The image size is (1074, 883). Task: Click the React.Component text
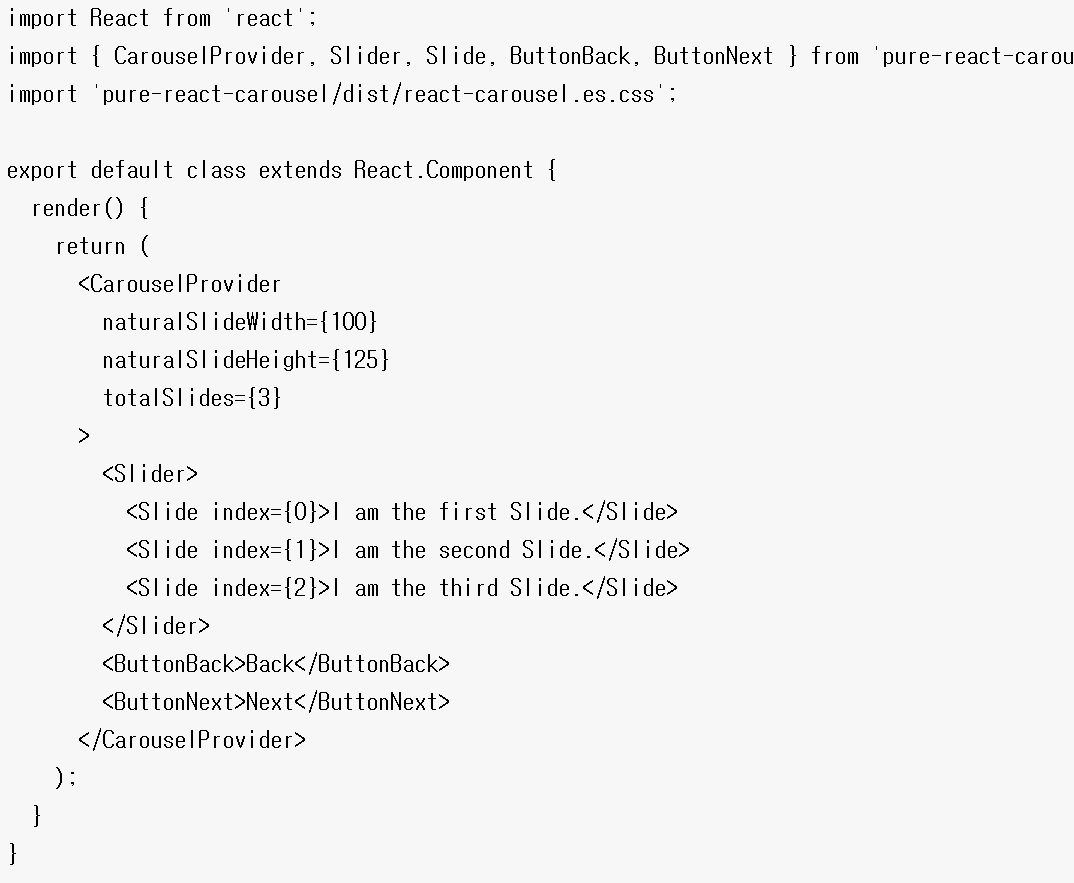tap(444, 171)
